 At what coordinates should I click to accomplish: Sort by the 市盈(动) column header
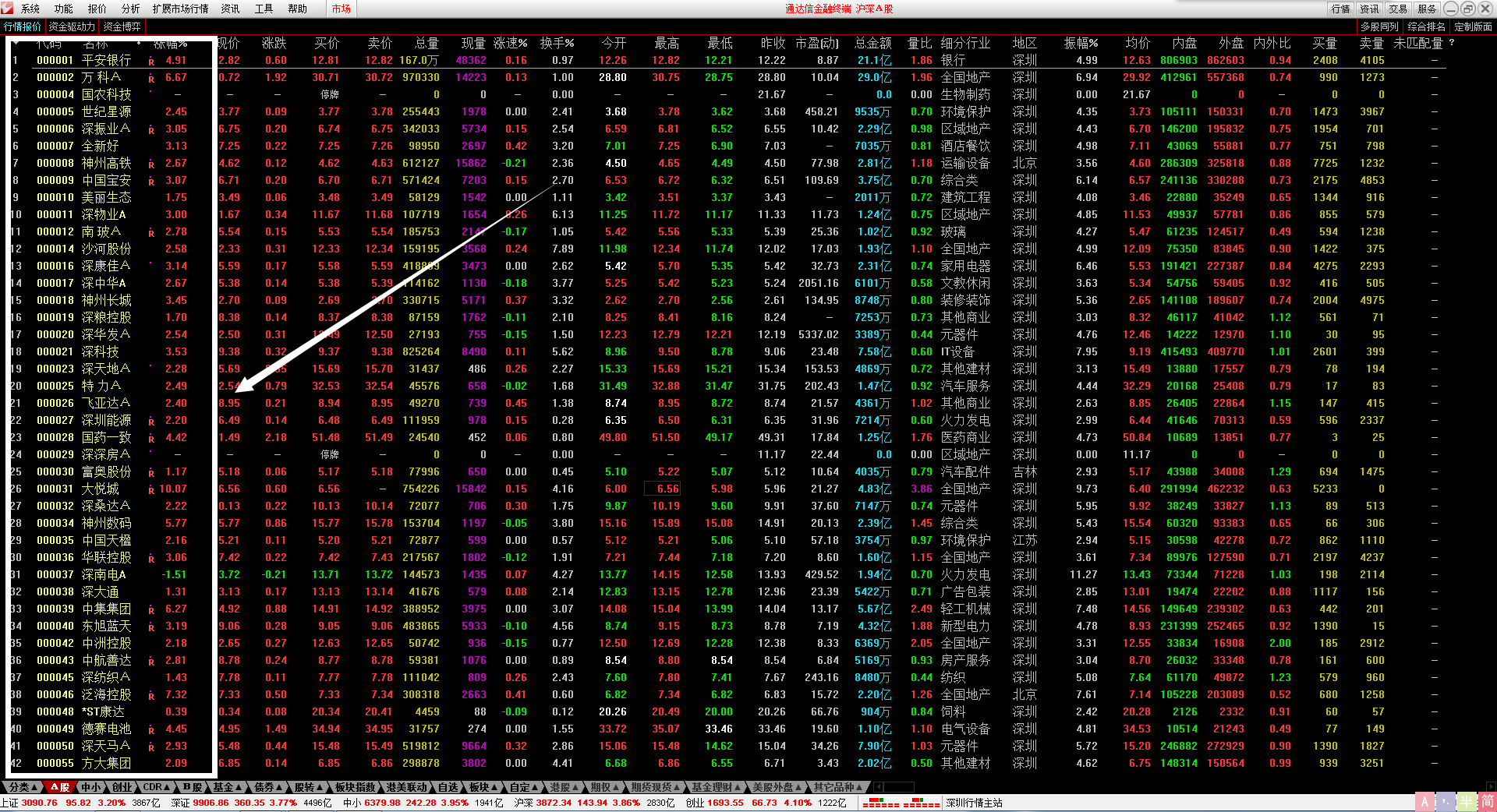click(x=817, y=44)
